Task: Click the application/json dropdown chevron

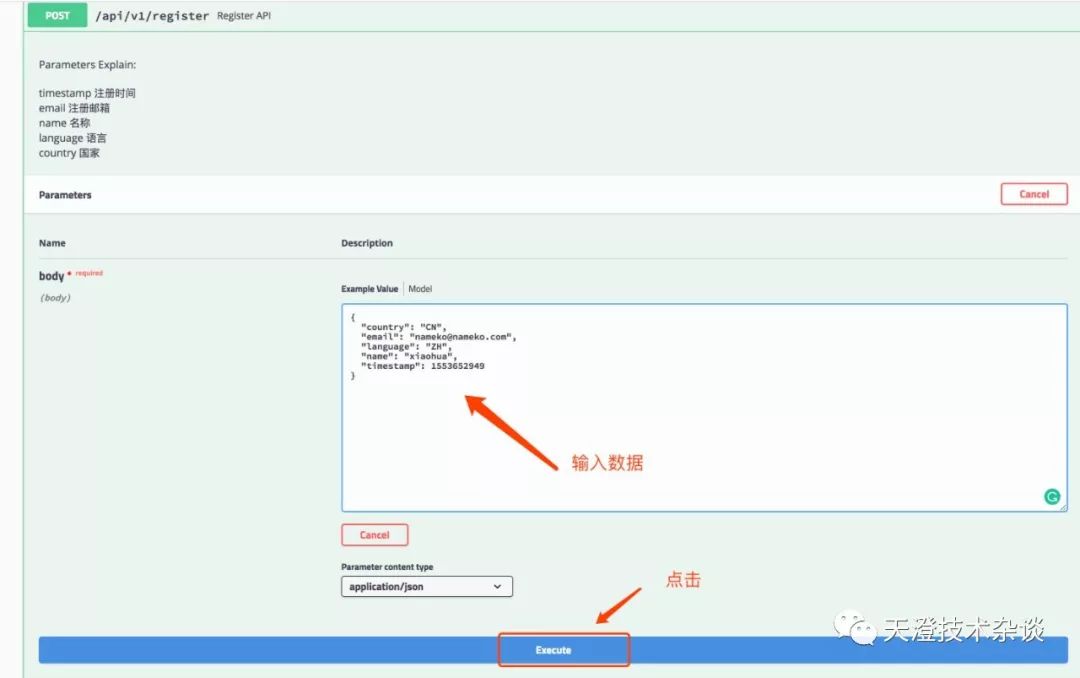Action: pos(497,586)
